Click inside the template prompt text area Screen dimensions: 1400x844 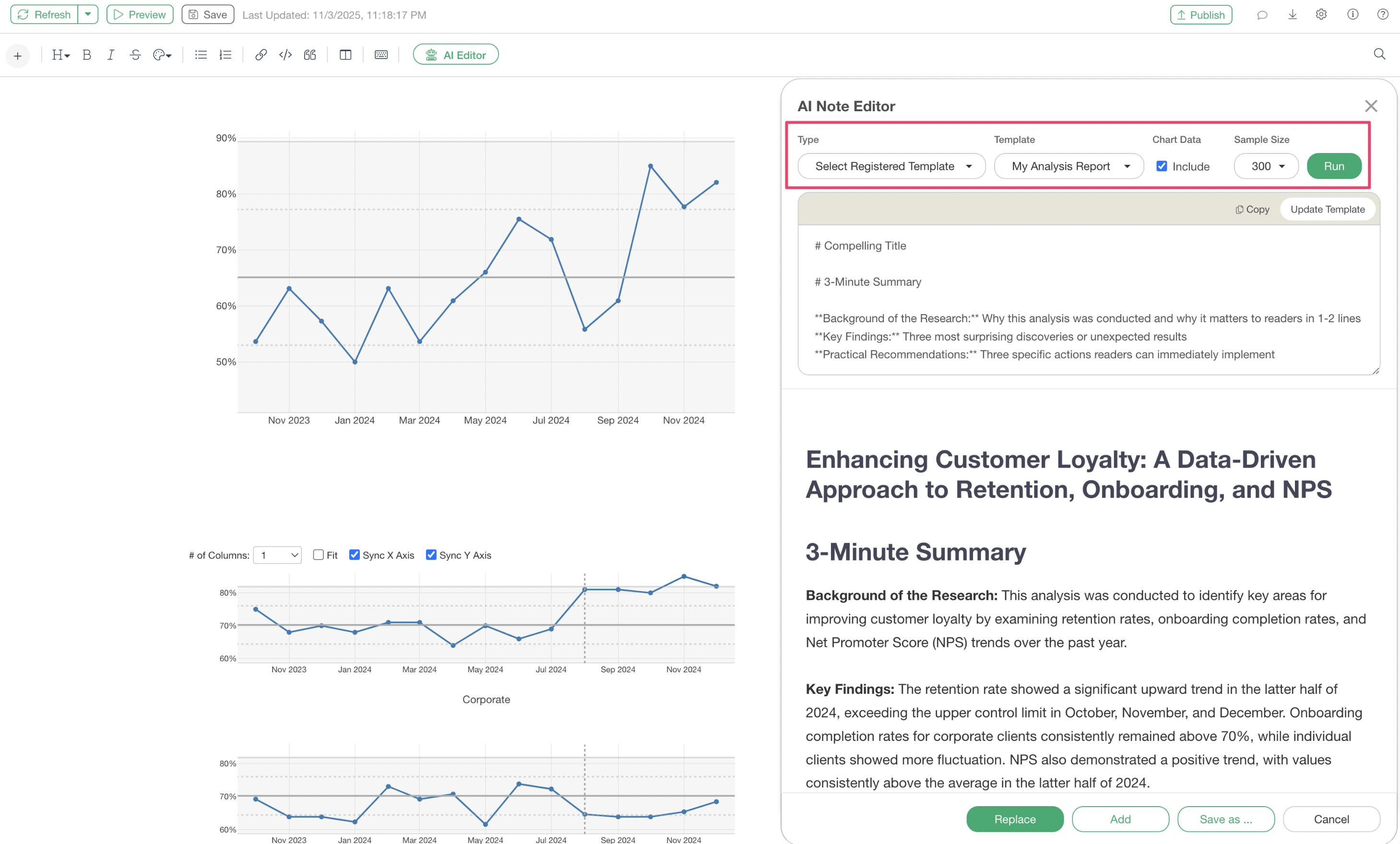click(1088, 300)
